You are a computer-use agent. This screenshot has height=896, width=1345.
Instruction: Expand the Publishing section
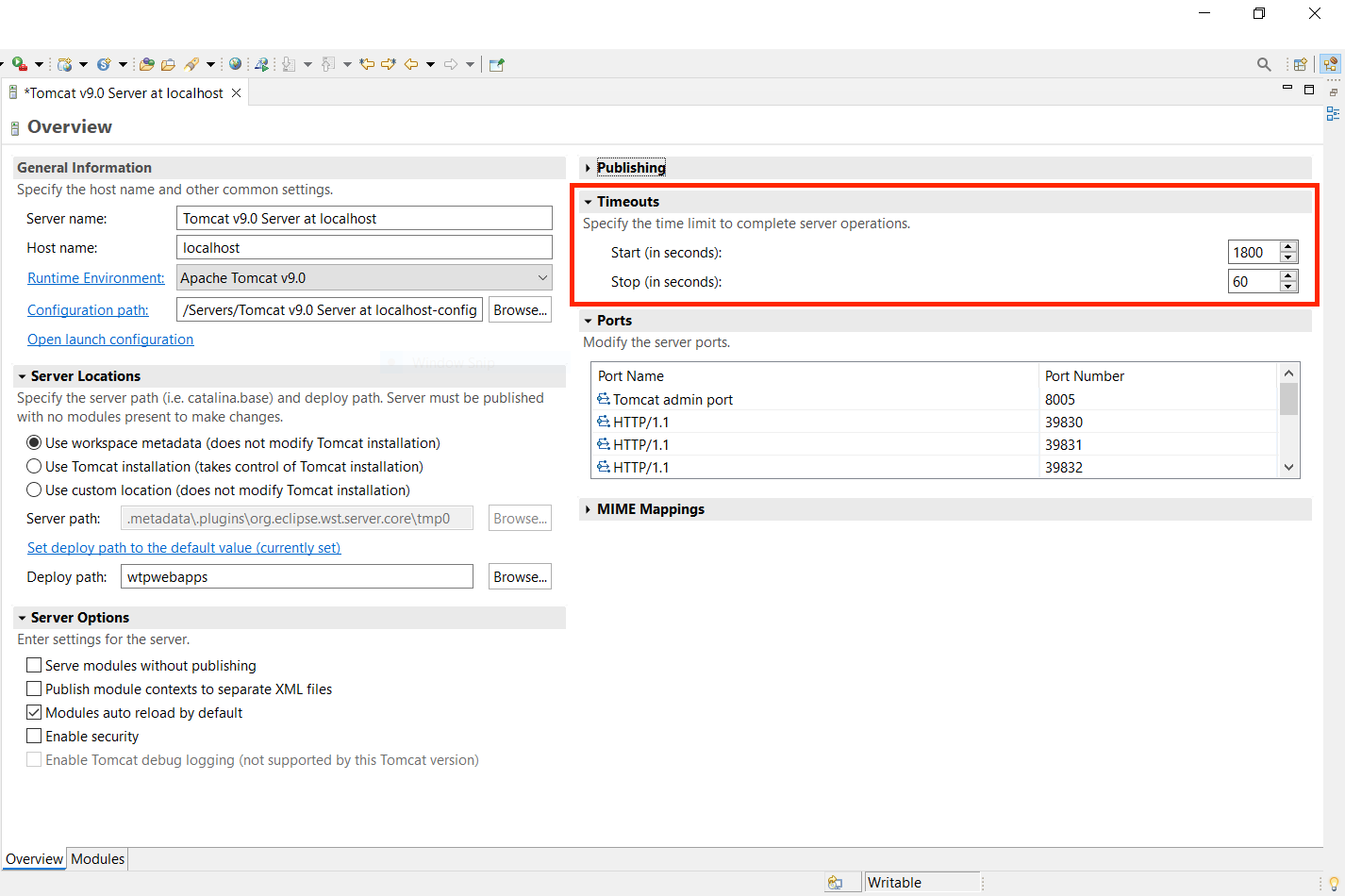click(588, 168)
